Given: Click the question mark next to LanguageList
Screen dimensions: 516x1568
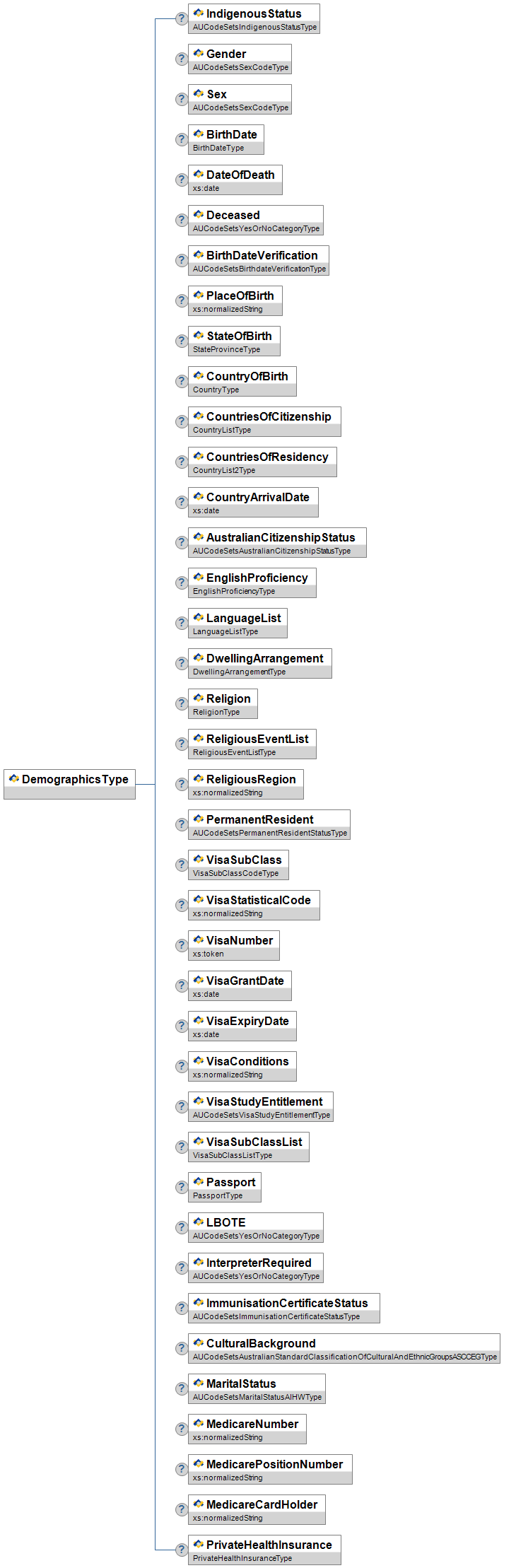Looking at the screenshot, I should 182,623.
